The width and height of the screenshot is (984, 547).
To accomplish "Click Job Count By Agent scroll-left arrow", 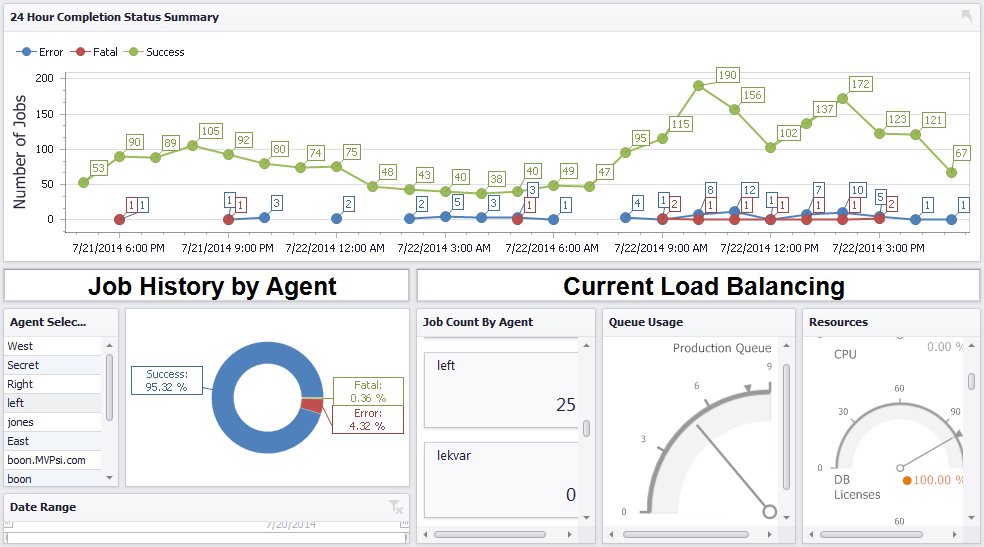I will (x=425, y=534).
